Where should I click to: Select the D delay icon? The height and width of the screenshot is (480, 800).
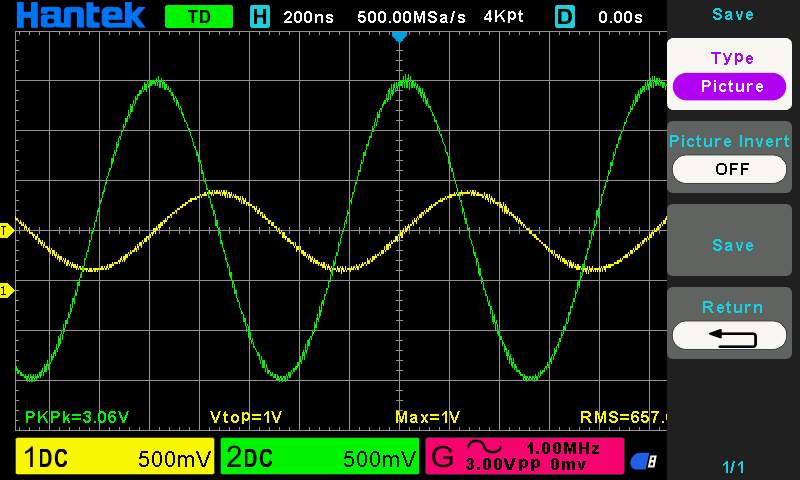pos(565,17)
